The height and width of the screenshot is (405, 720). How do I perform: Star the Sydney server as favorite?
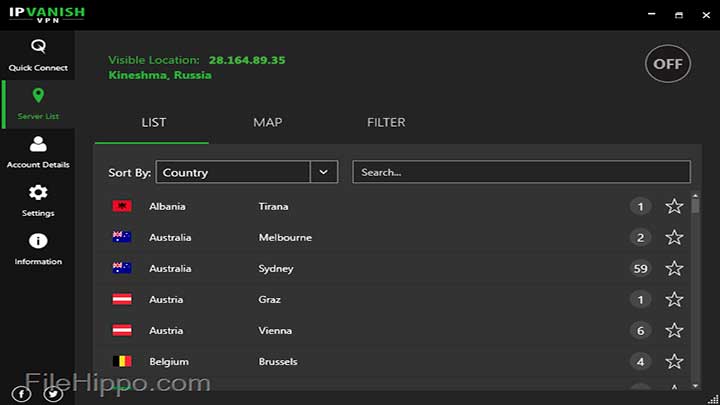(674, 269)
